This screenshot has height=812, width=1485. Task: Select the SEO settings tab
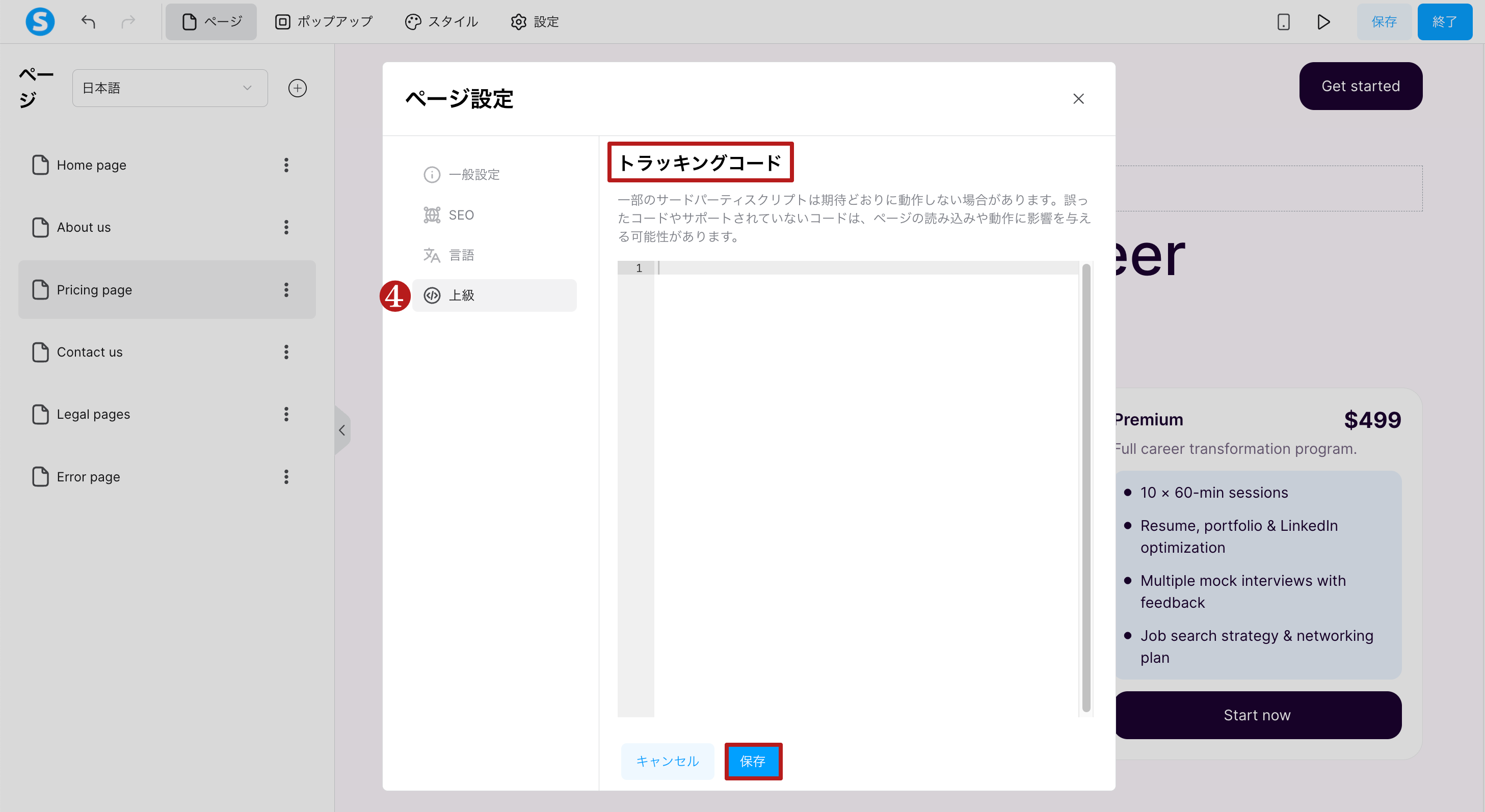point(461,215)
